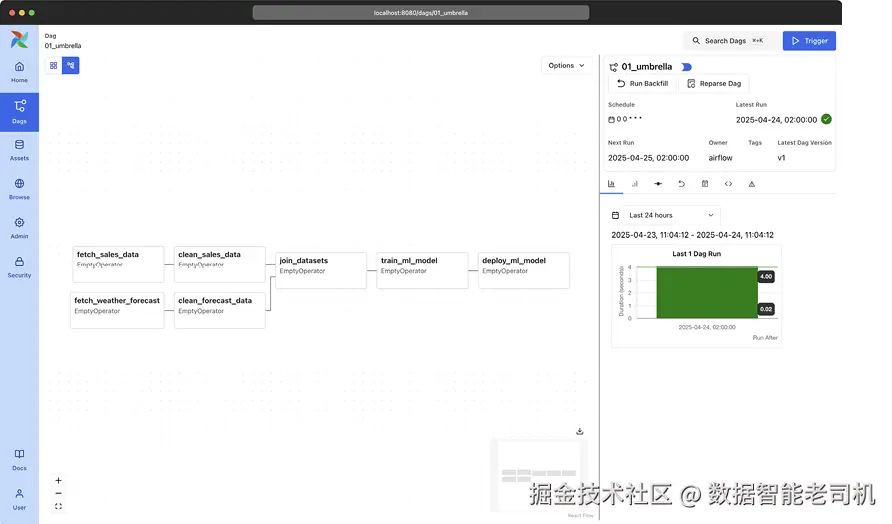Open the User sidebar menu

19,499
